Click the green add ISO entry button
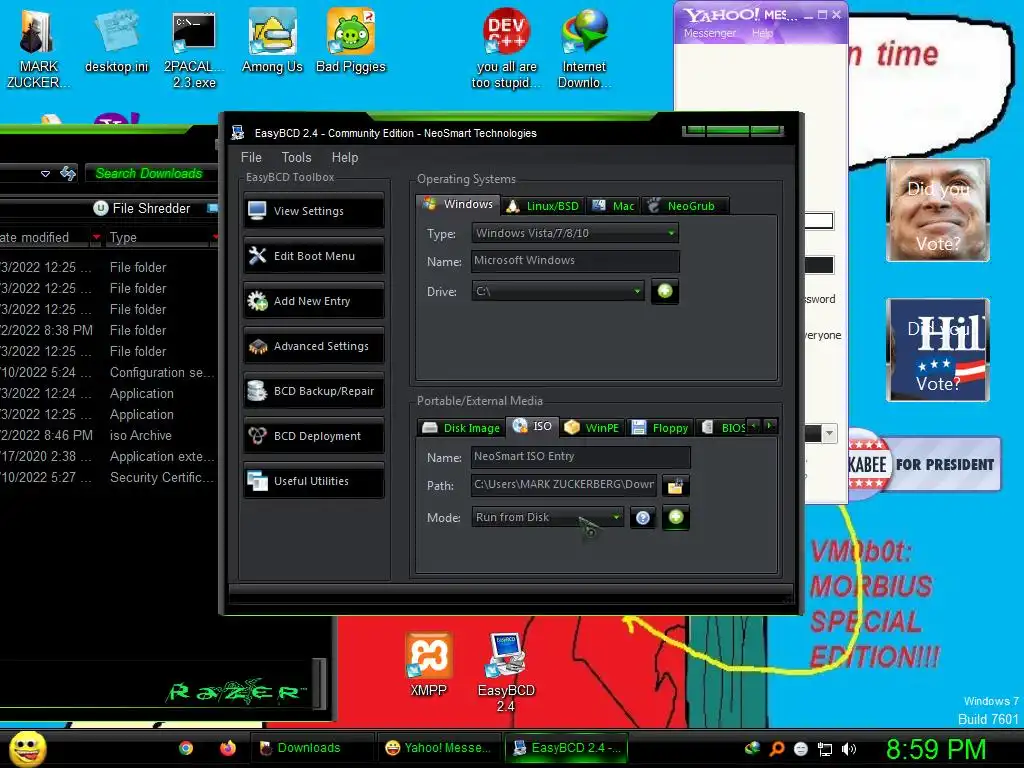The height and width of the screenshot is (768, 1024). click(x=676, y=517)
